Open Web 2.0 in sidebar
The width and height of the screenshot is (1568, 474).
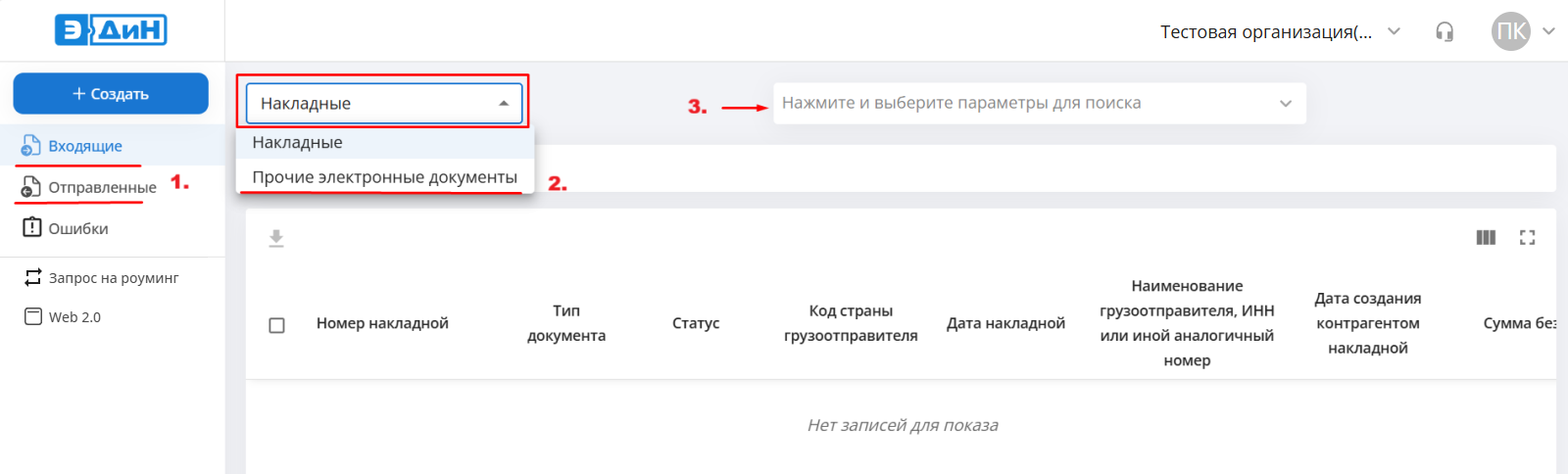coord(74,317)
